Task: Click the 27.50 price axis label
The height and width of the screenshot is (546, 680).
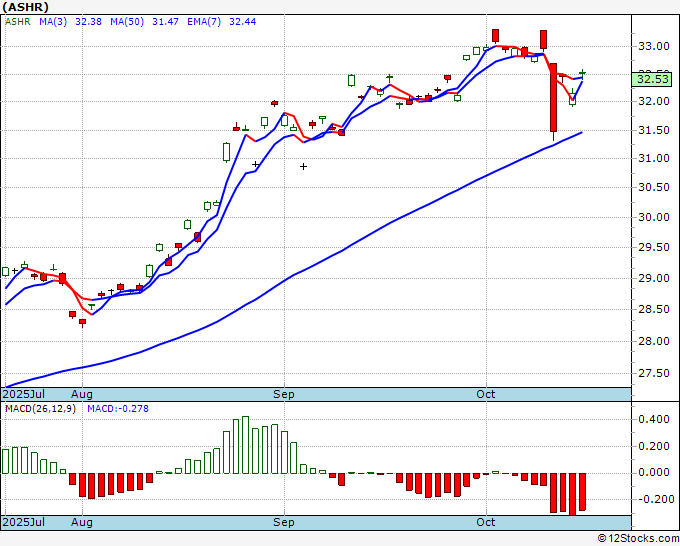Action: click(654, 373)
